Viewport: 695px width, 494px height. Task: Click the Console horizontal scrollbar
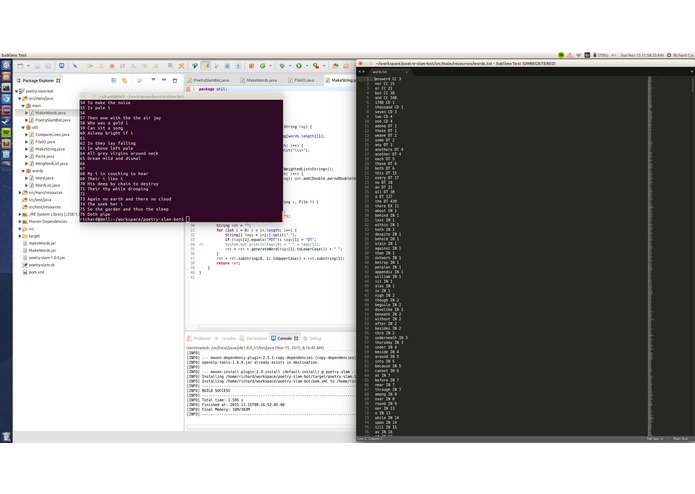[x=270, y=427]
